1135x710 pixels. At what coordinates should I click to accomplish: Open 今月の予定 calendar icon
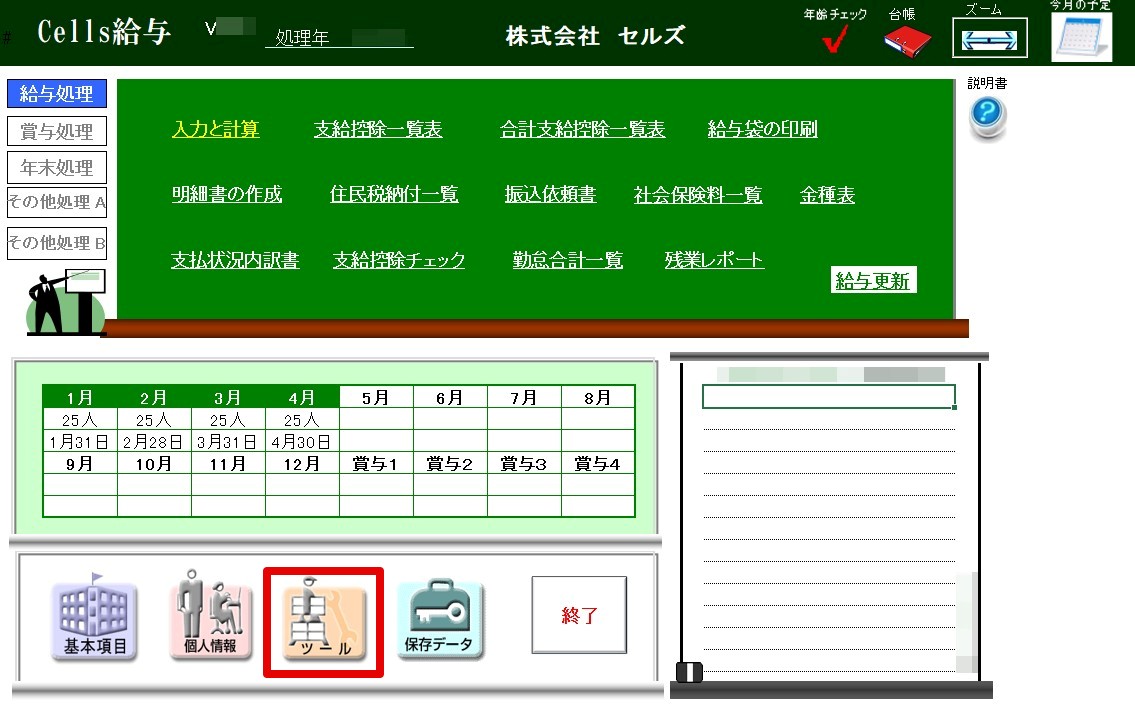coord(1081,38)
